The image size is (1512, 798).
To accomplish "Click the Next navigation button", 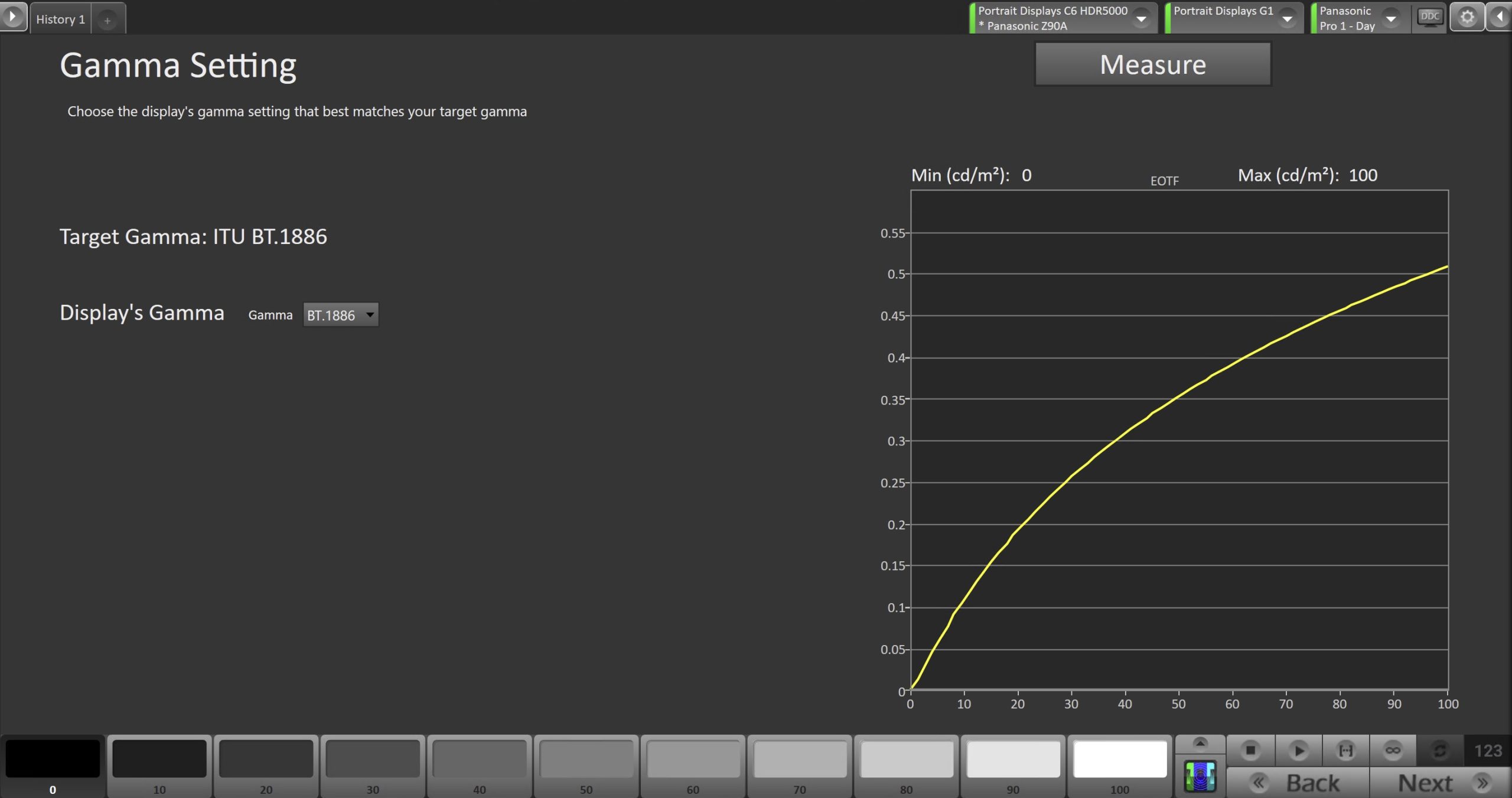I will [1440, 783].
